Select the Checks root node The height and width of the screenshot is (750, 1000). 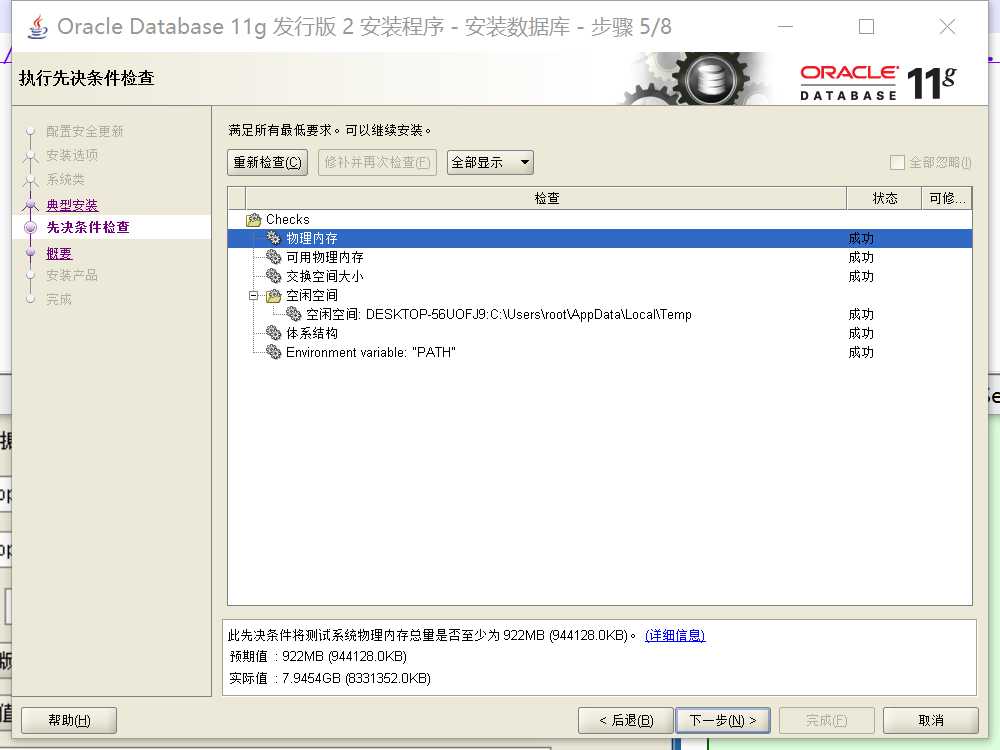pyautogui.click(x=288, y=220)
